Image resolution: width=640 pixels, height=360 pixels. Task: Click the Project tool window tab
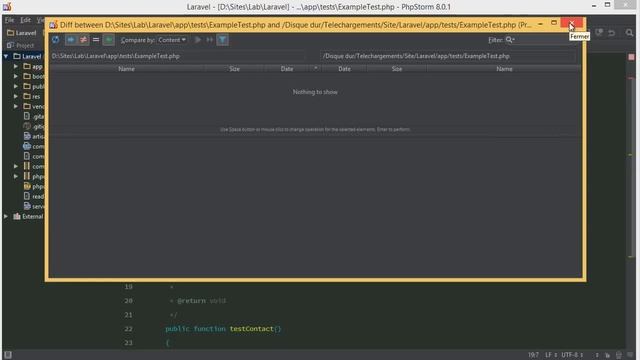pos(20,45)
